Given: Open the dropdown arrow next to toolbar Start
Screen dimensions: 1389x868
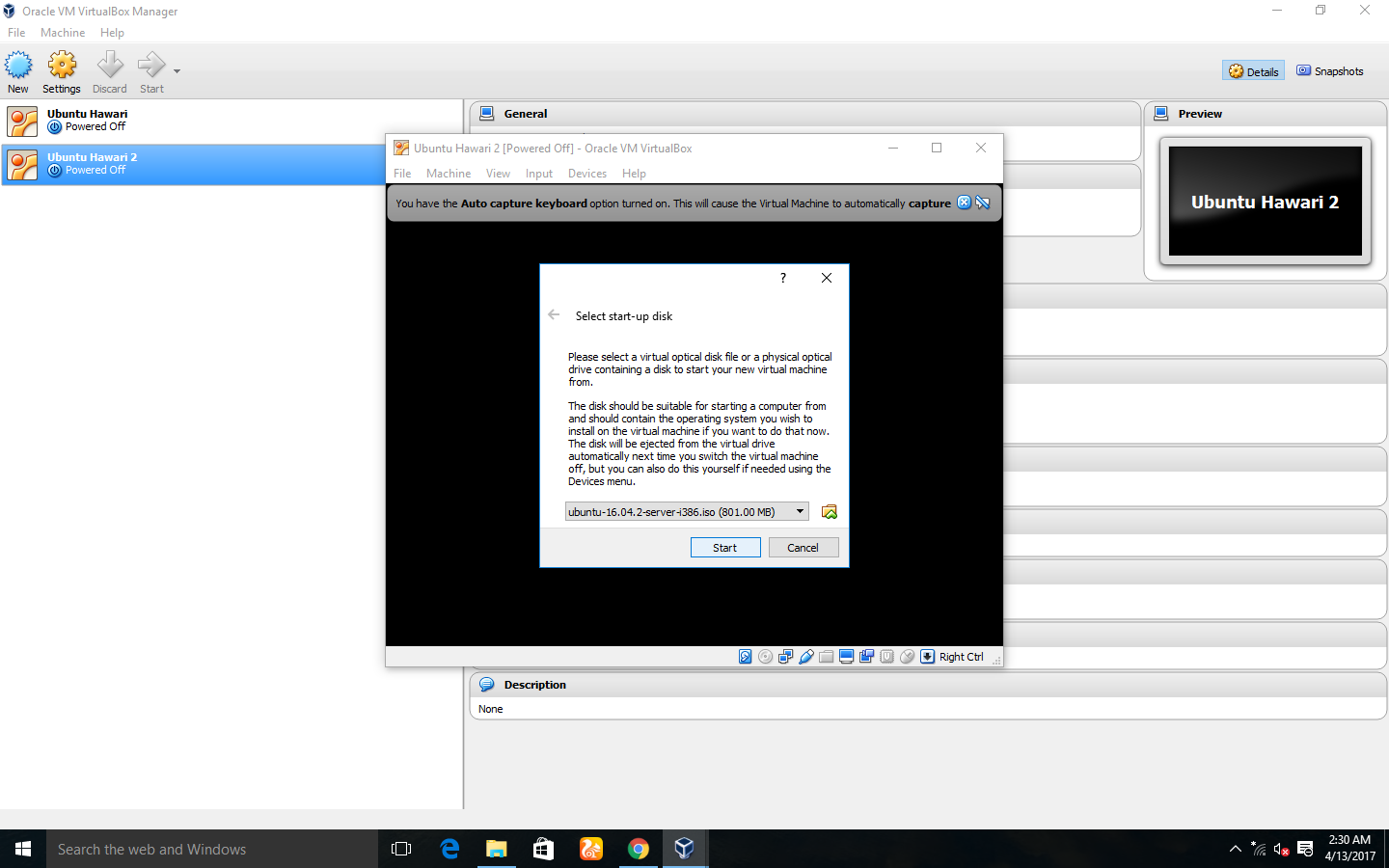Looking at the screenshot, I should [177, 71].
